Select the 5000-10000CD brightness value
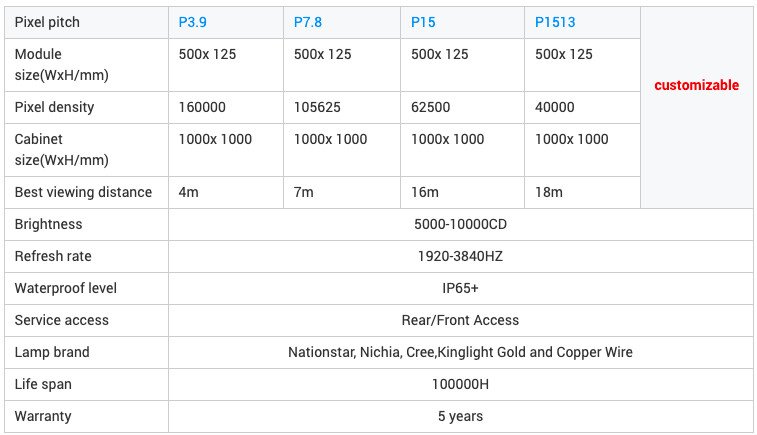This screenshot has height=435, width=757. pyautogui.click(x=460, y=224)
